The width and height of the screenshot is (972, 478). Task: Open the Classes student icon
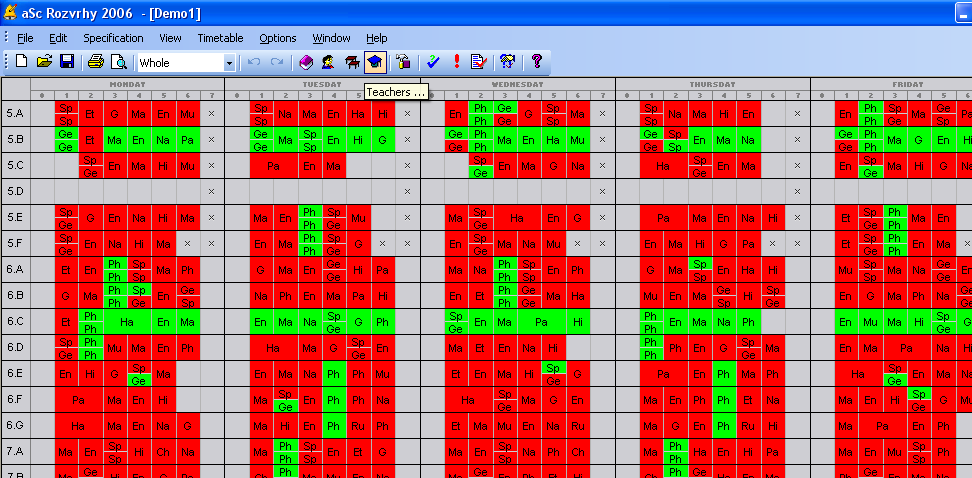coord(329,62)
